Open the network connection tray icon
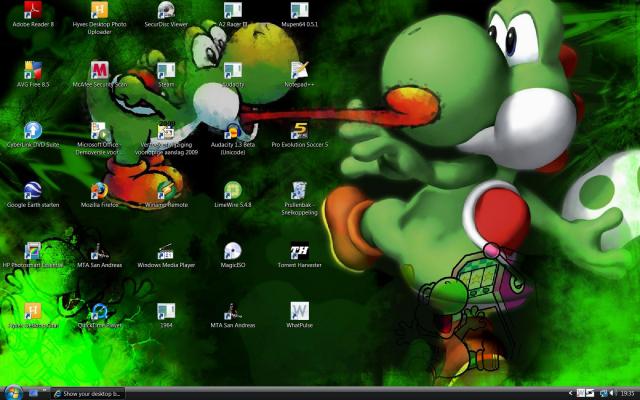The width and height of the screenshot is (640, 400). click(x=603, y=393)
